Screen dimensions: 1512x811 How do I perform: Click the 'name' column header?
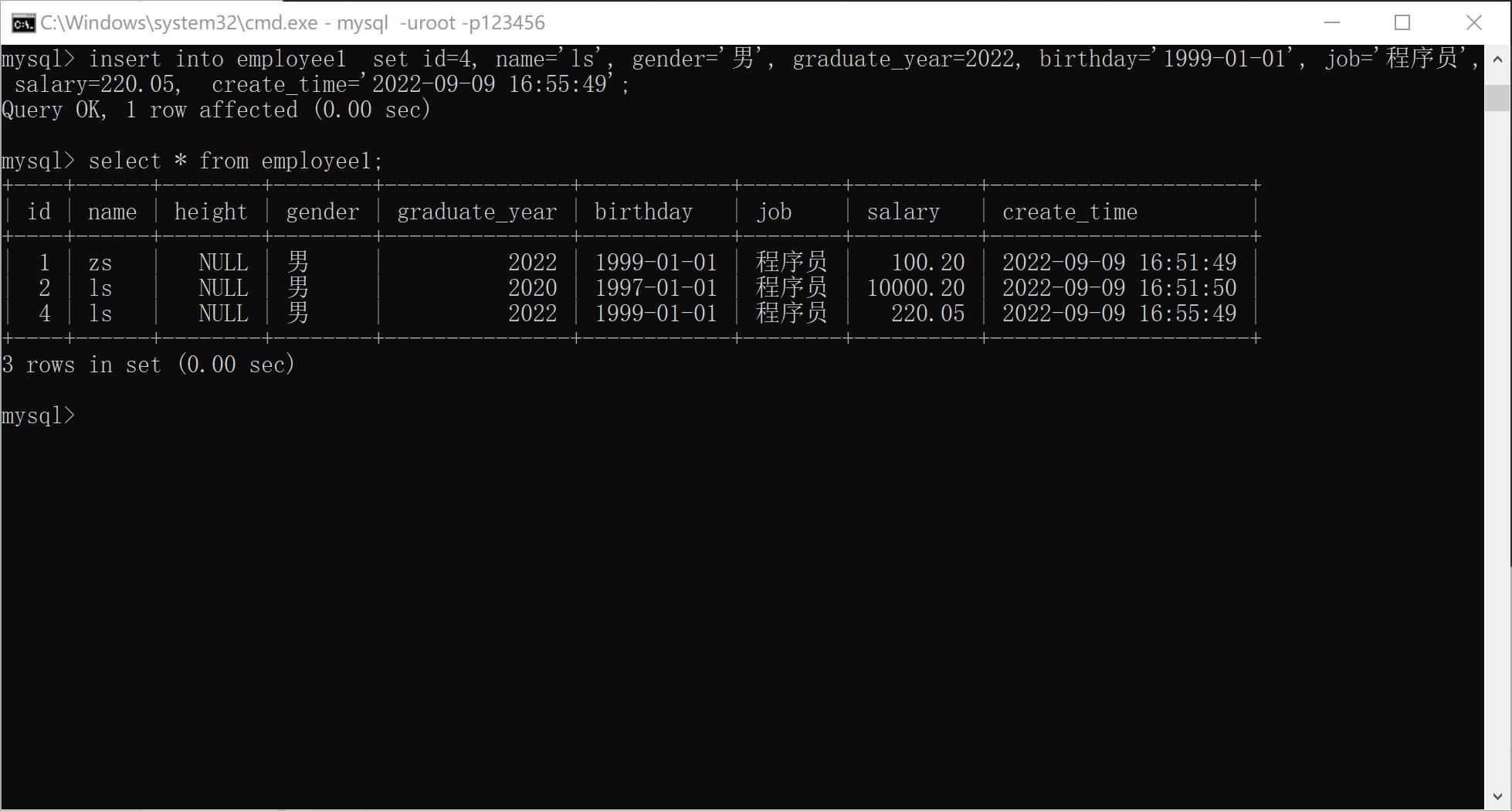[112, 212]
